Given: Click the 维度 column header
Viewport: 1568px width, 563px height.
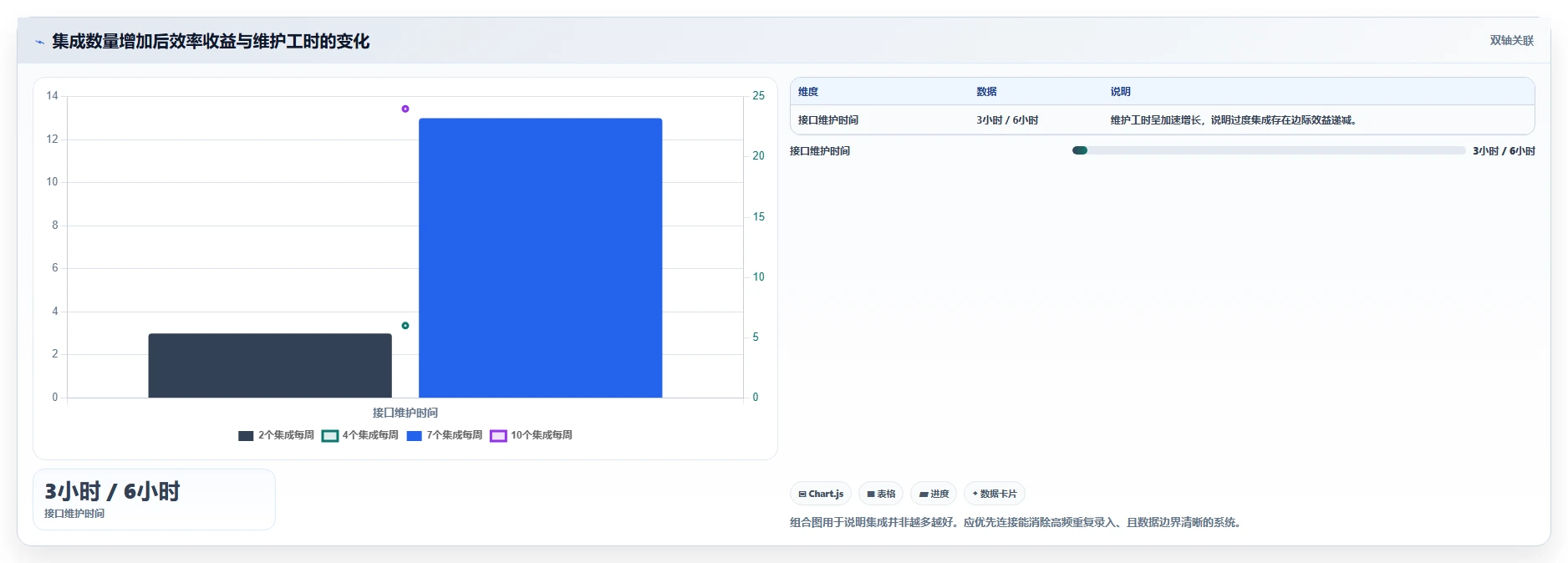Looking at the screenshot, I should 808,92.
